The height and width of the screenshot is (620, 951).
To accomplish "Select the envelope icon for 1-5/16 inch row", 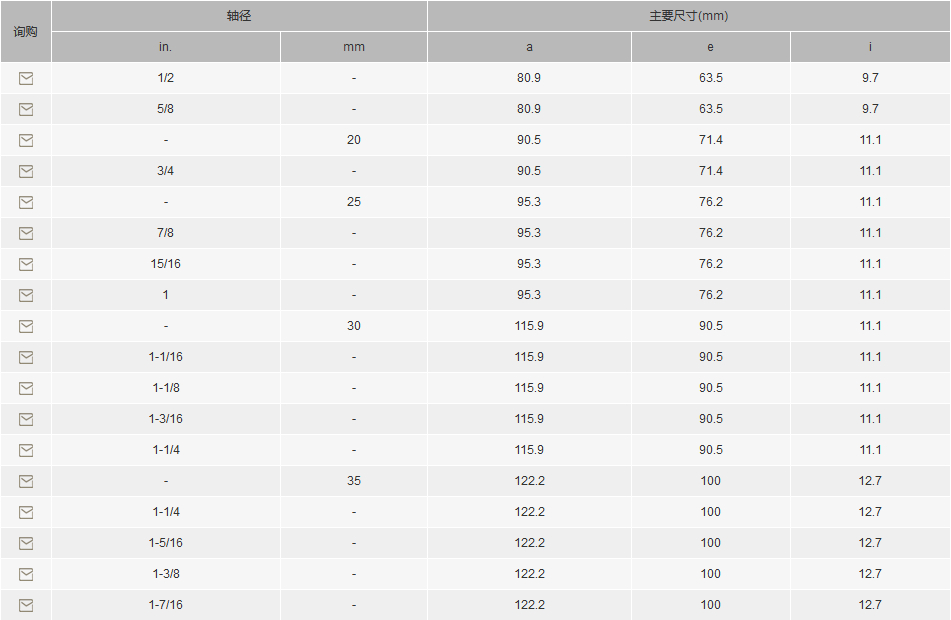I will (26, 543).
